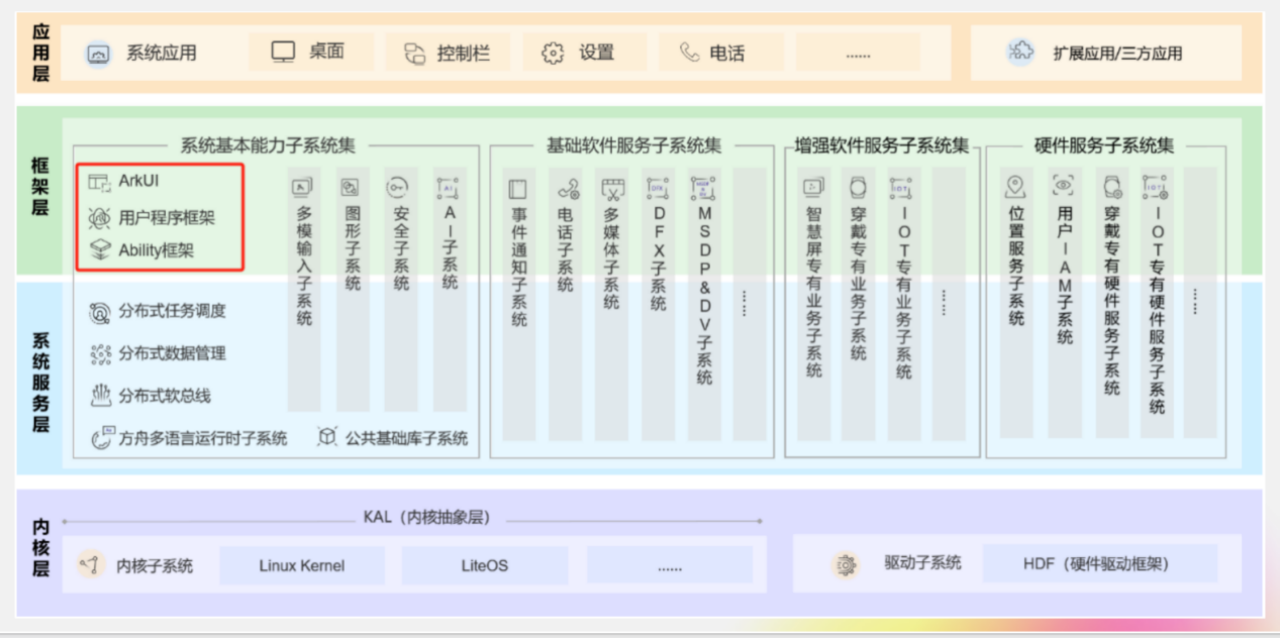
Task: Click the icon above DFX子系统
Action: tap(657, 188)
